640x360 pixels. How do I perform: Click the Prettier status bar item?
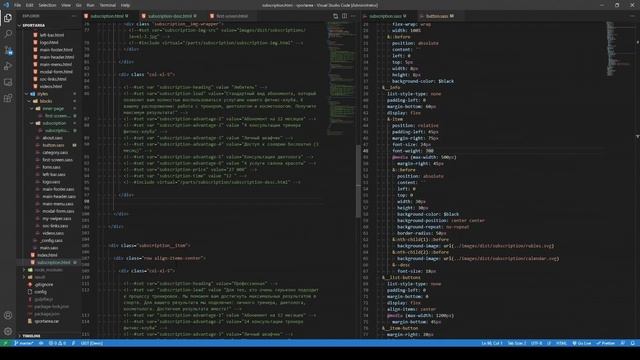(605, 343)
